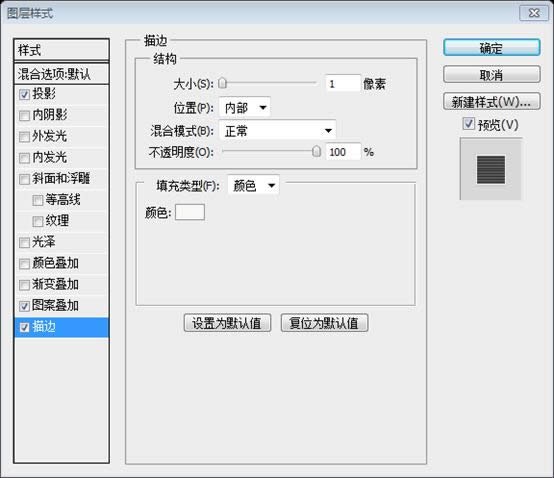
Task: Select the 光泽 satin entry
Action: point(61,242)
